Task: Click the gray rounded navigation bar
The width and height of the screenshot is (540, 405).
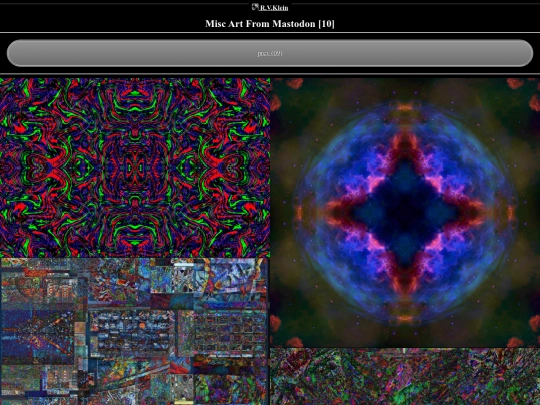Action: [270, 53]
